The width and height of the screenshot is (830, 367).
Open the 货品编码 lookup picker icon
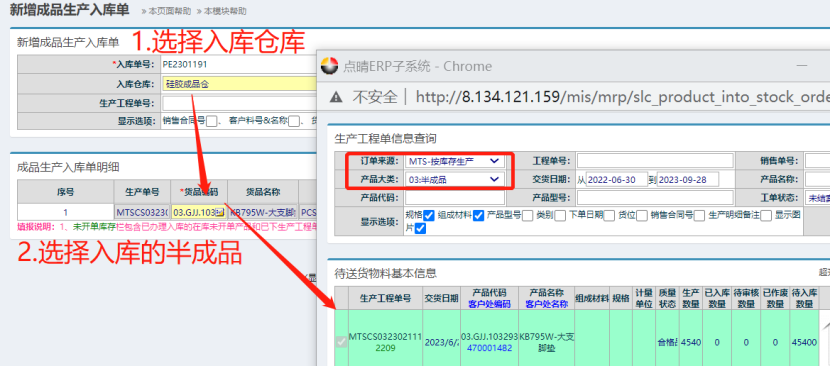pos(219,212)
